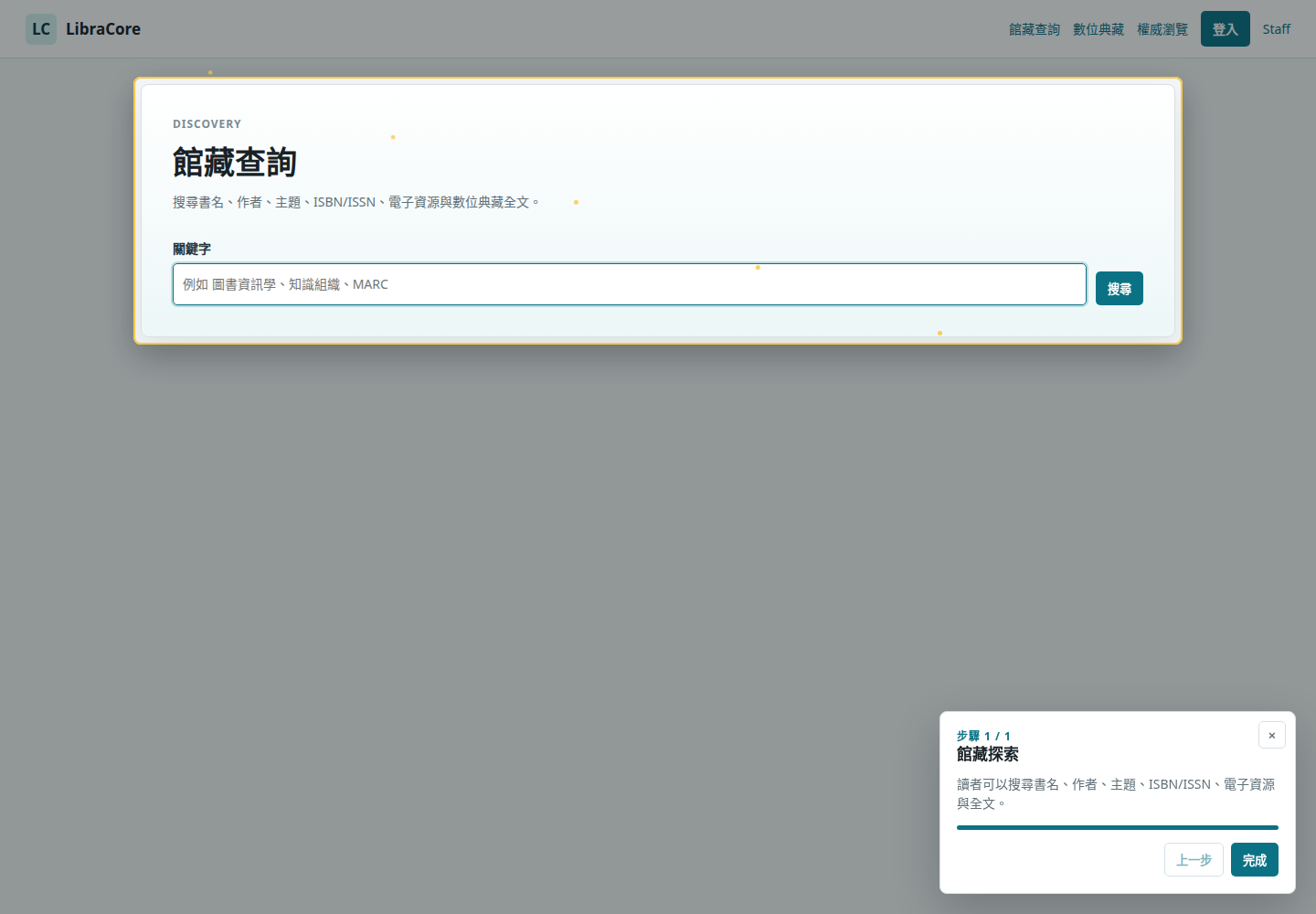1316x914 pixels.
Task: Click the description starting 搜尋書名、作者
Action: coord(356,202)
